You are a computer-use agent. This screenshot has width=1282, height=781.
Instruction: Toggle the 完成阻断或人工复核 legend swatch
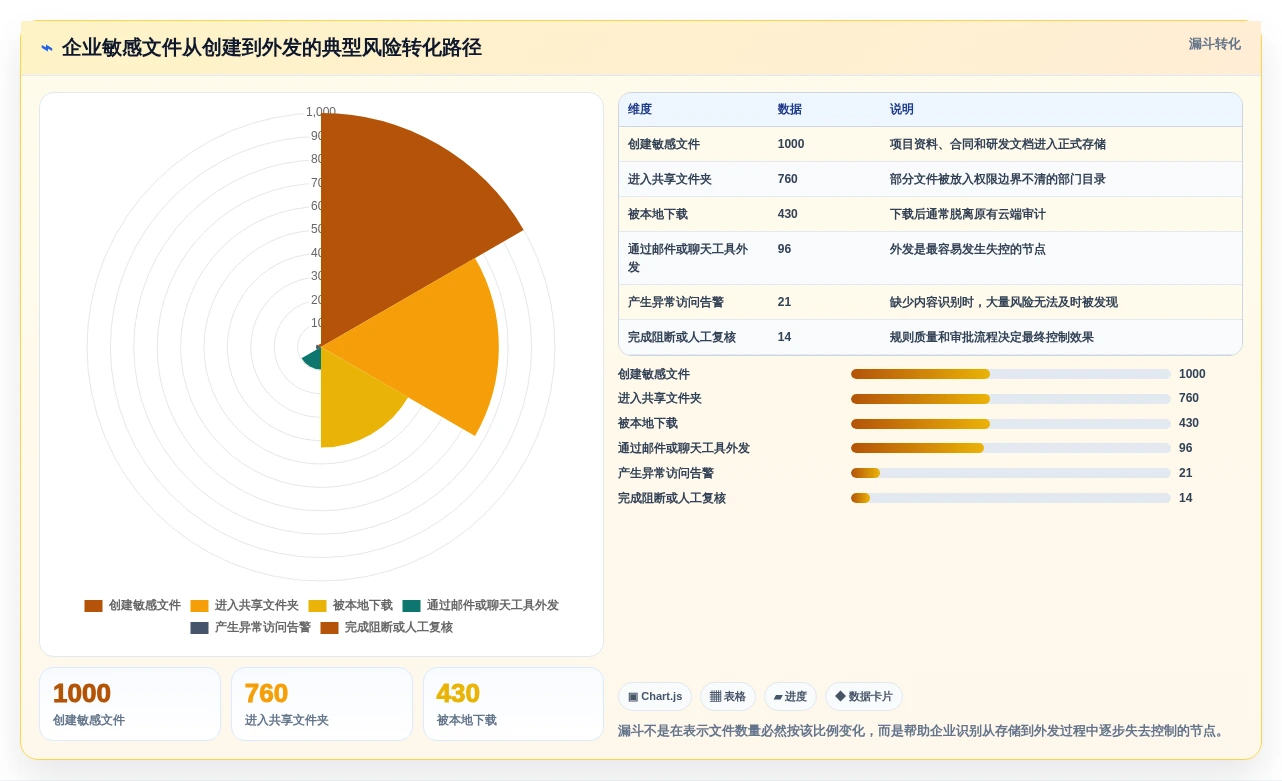click(329, 627)
